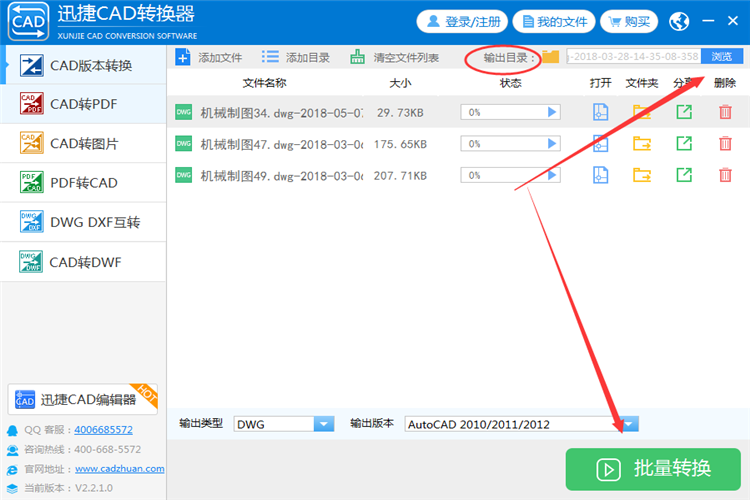
Task: Click the 购买 purchase button
Action: point(629,22)
